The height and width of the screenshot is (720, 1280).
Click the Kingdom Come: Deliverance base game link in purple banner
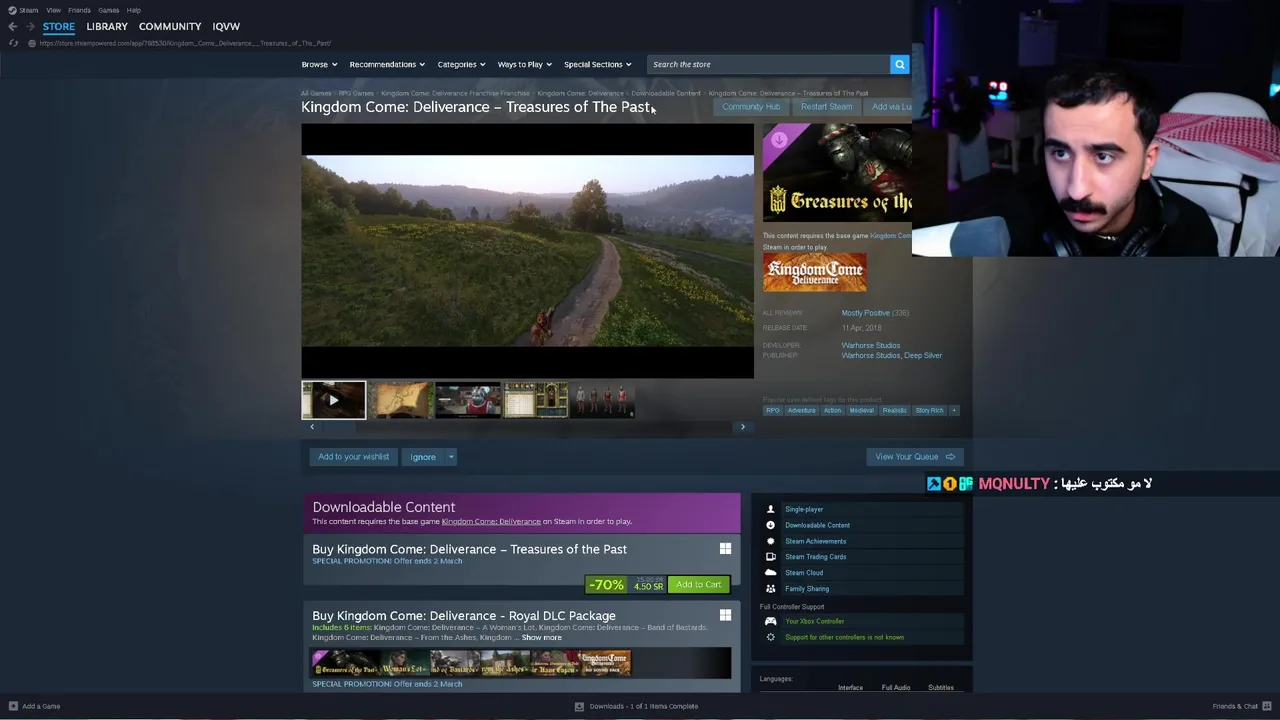pyautogui.click(x=491, y=521)
